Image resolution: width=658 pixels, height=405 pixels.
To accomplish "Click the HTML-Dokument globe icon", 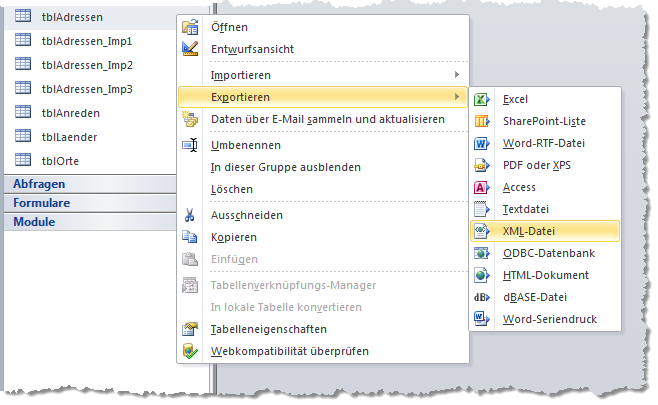I will pyautogui.click(x=481, y=275).
